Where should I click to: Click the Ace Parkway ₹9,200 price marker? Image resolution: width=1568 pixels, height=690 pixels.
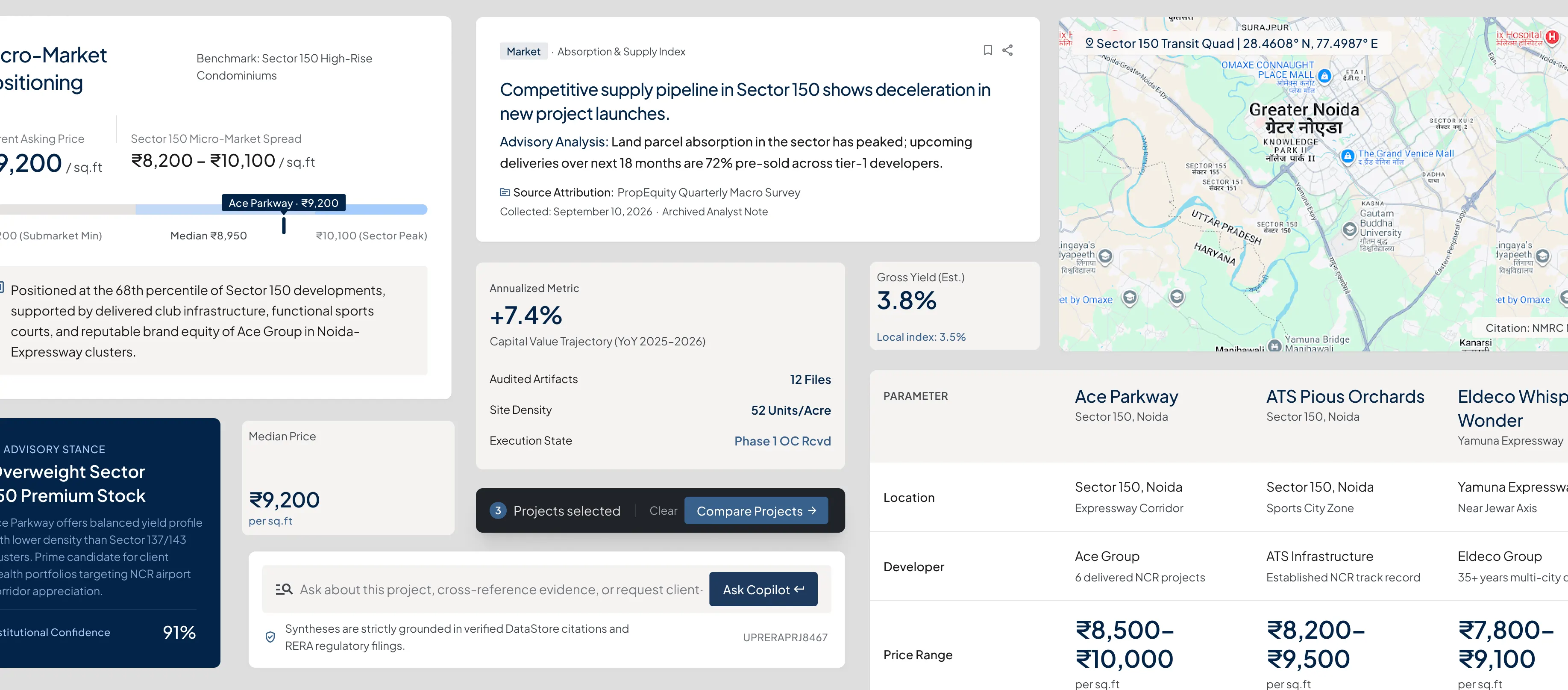click(283, 203)
